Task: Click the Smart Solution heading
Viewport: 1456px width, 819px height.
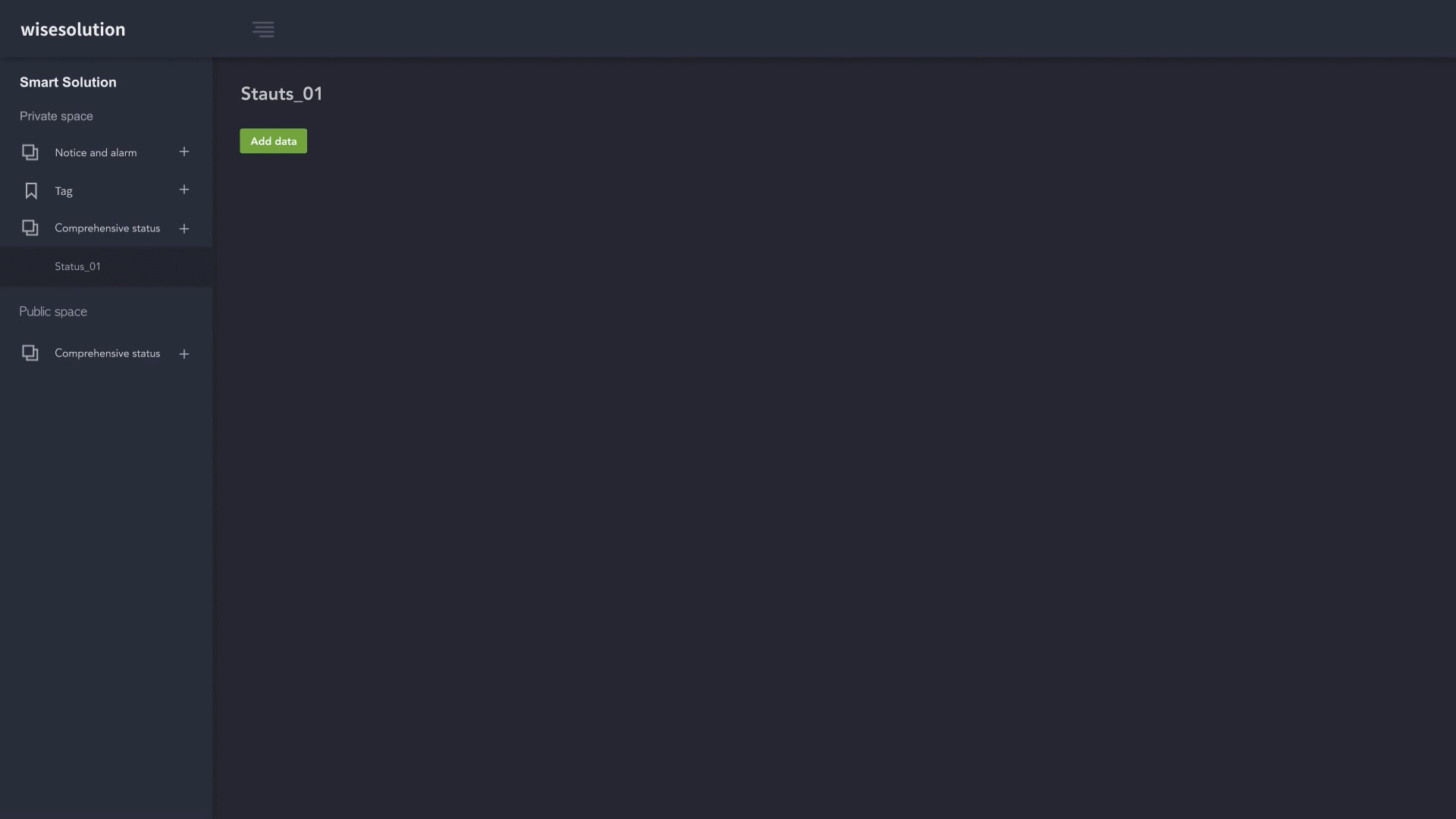Action: [x=68, y=83]
